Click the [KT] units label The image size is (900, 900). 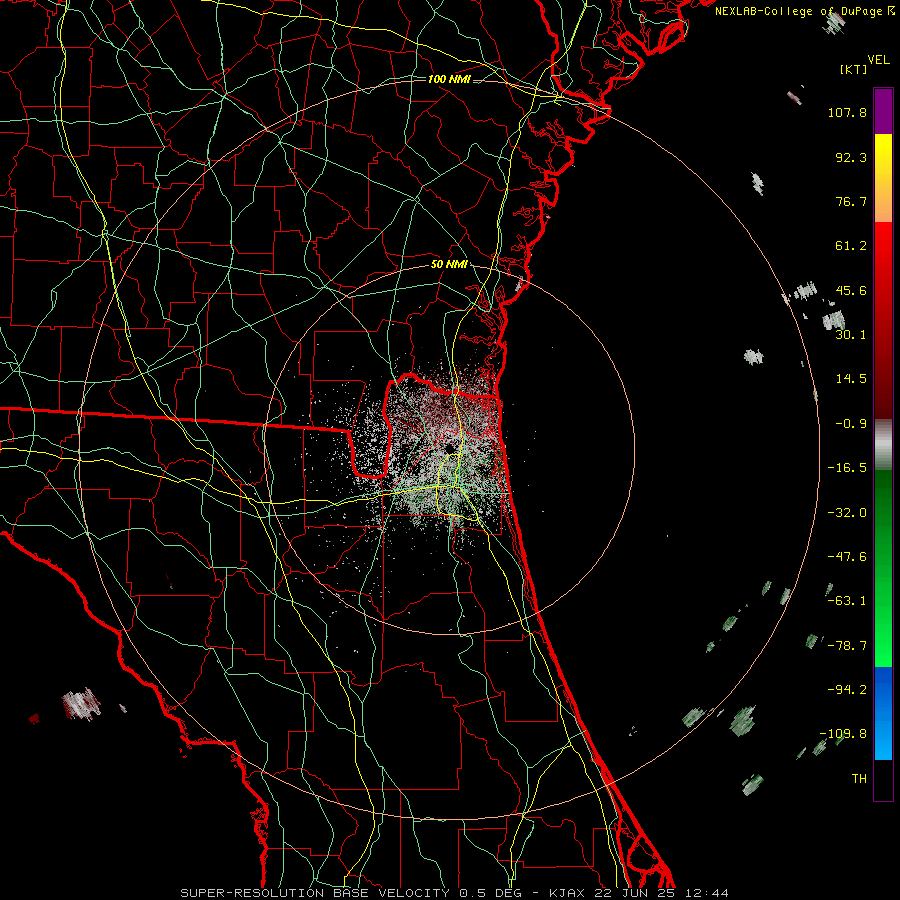point(854,69)
